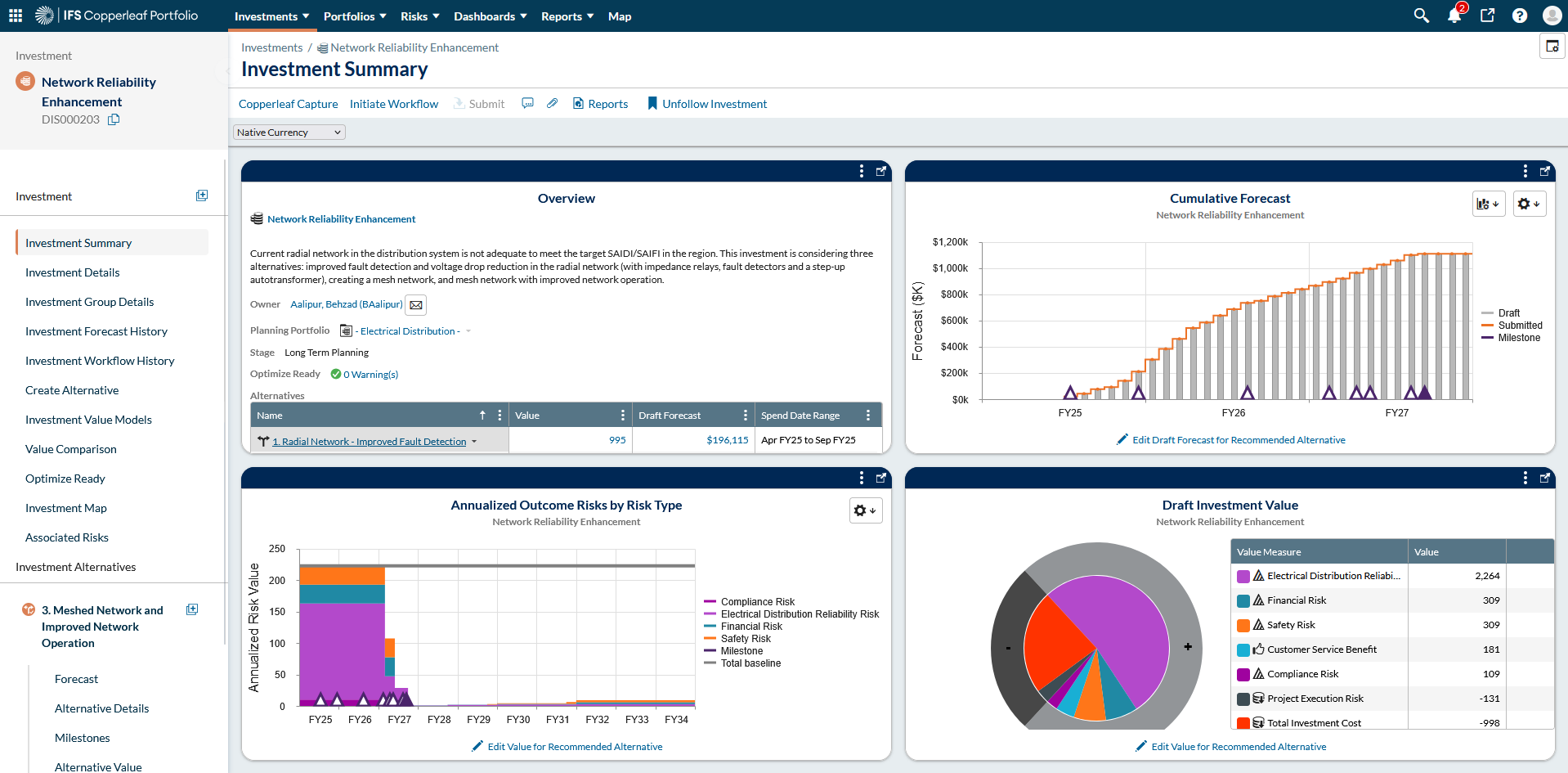Toggle Draft series in Cumulative Forecast legend

click(x=1508, y=313)
